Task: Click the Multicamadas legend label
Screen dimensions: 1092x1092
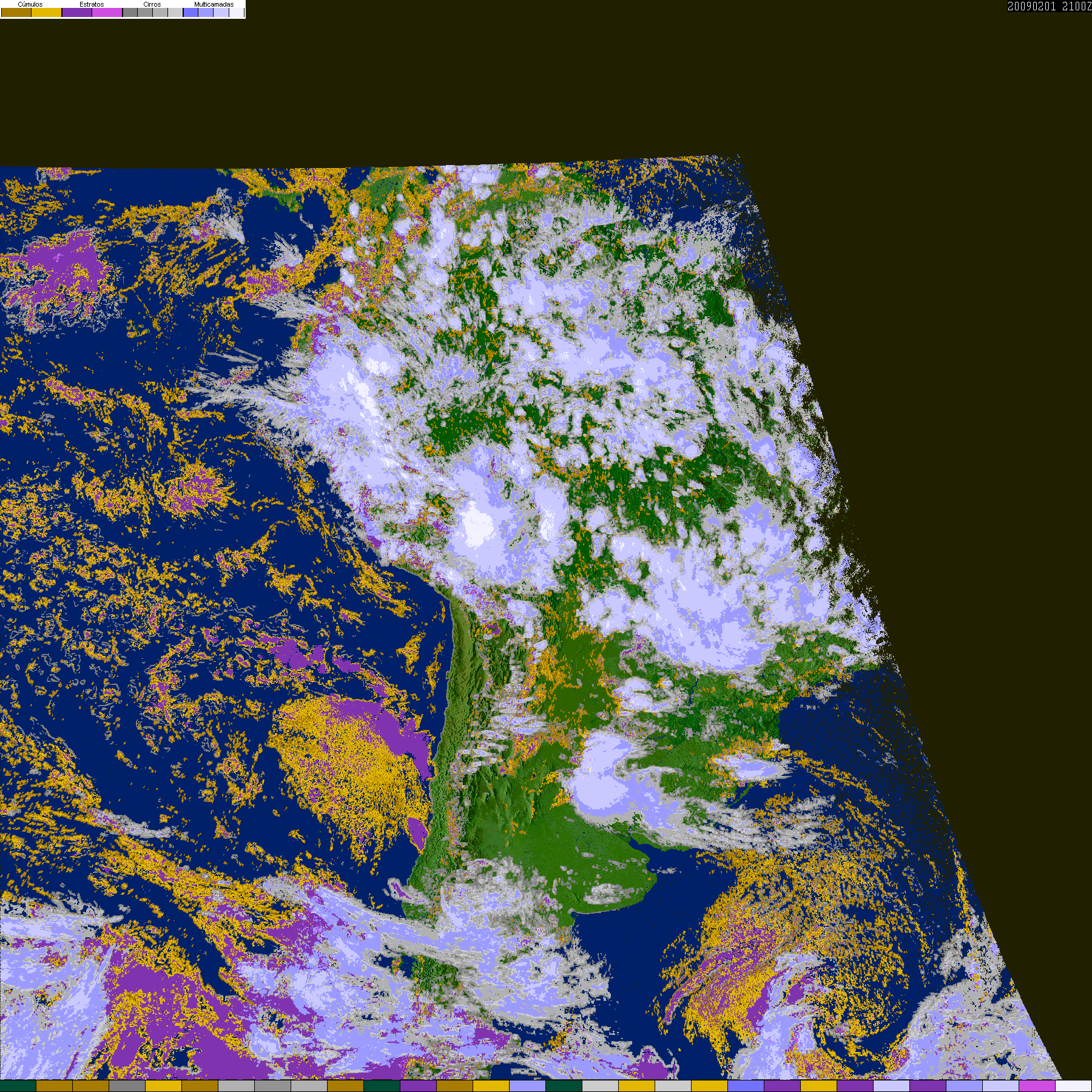Action: pos(214,4)
